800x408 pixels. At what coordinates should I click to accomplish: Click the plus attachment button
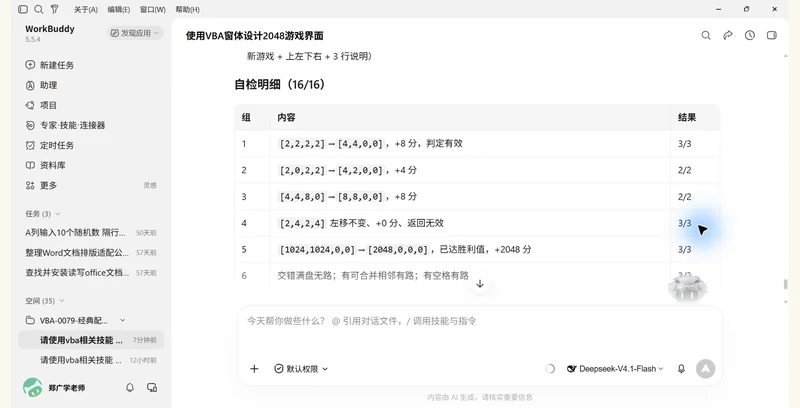click(x=254, y=369)
